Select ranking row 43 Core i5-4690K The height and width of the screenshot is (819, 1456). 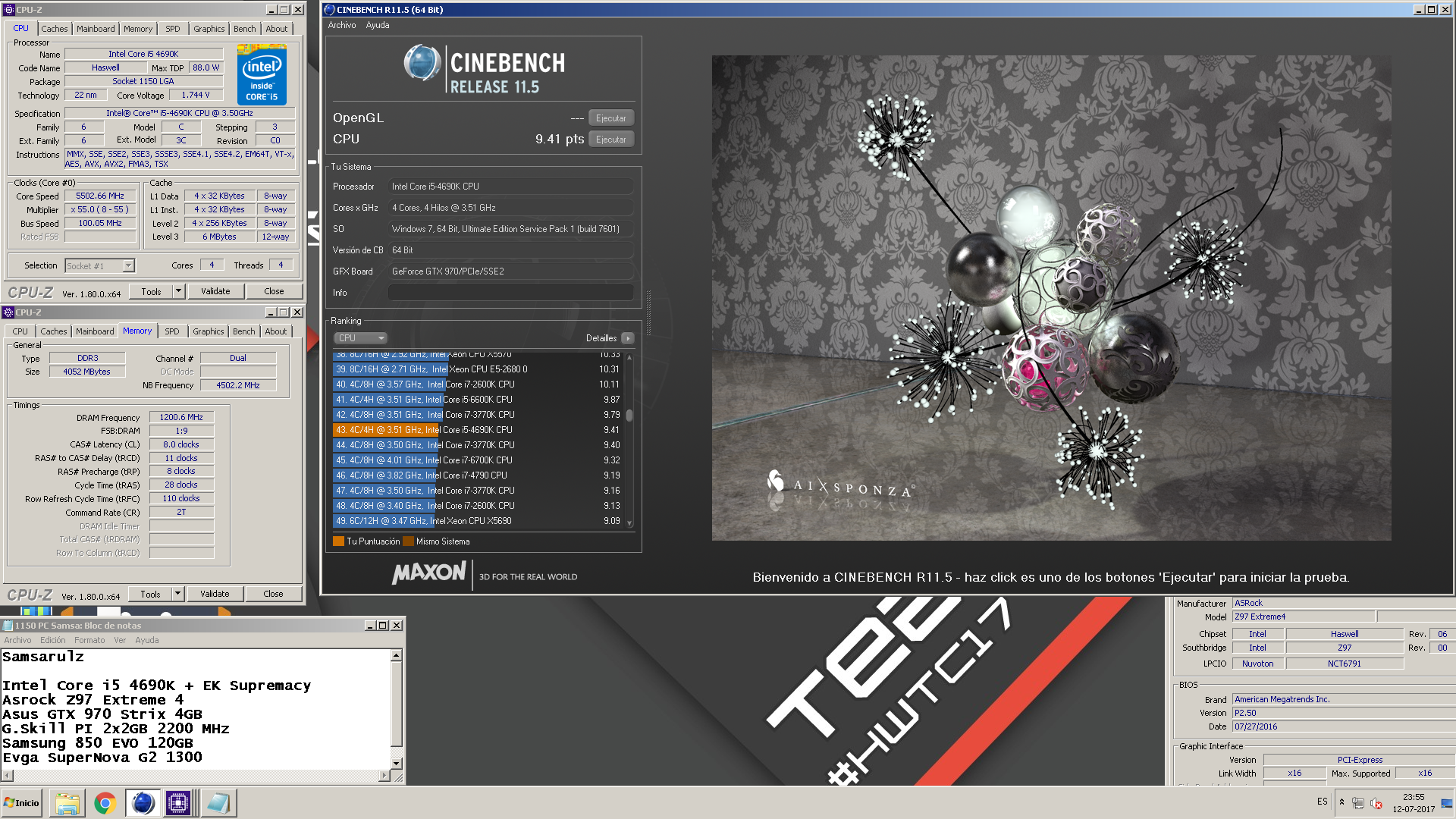(478, 430)
